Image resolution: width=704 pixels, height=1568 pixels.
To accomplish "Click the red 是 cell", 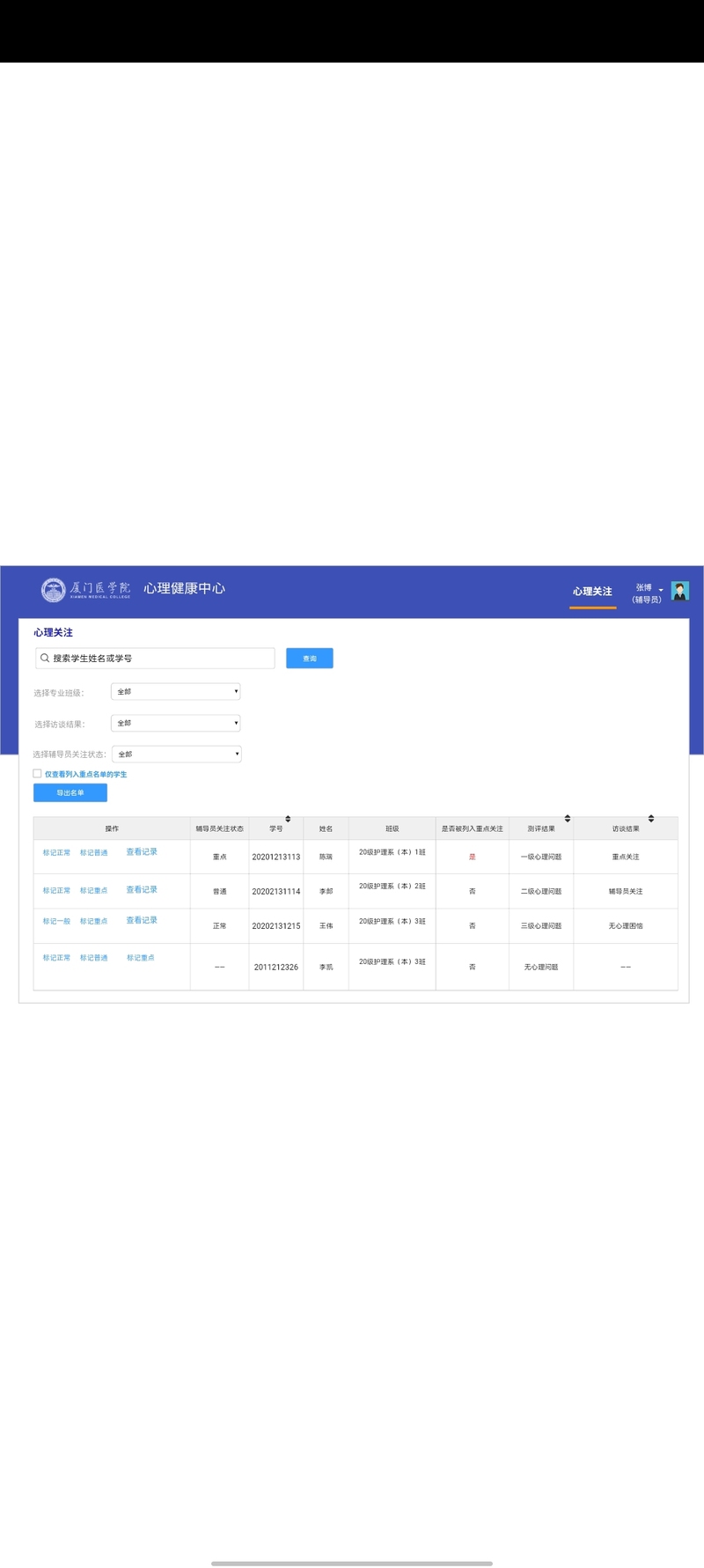I will [473, 857].
